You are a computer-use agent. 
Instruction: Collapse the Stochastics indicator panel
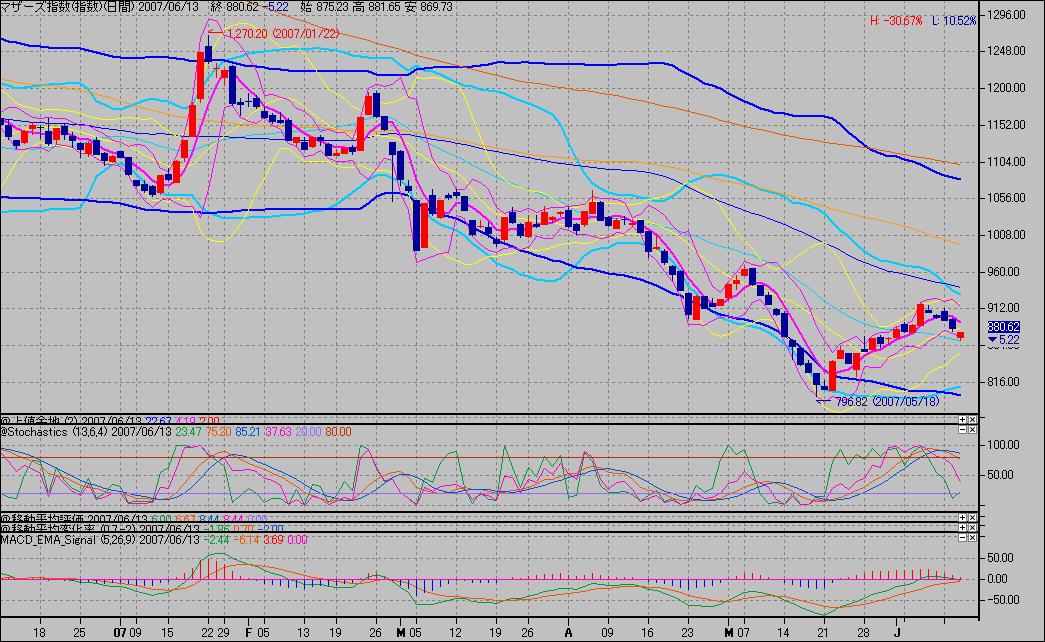tap(963, 429)
